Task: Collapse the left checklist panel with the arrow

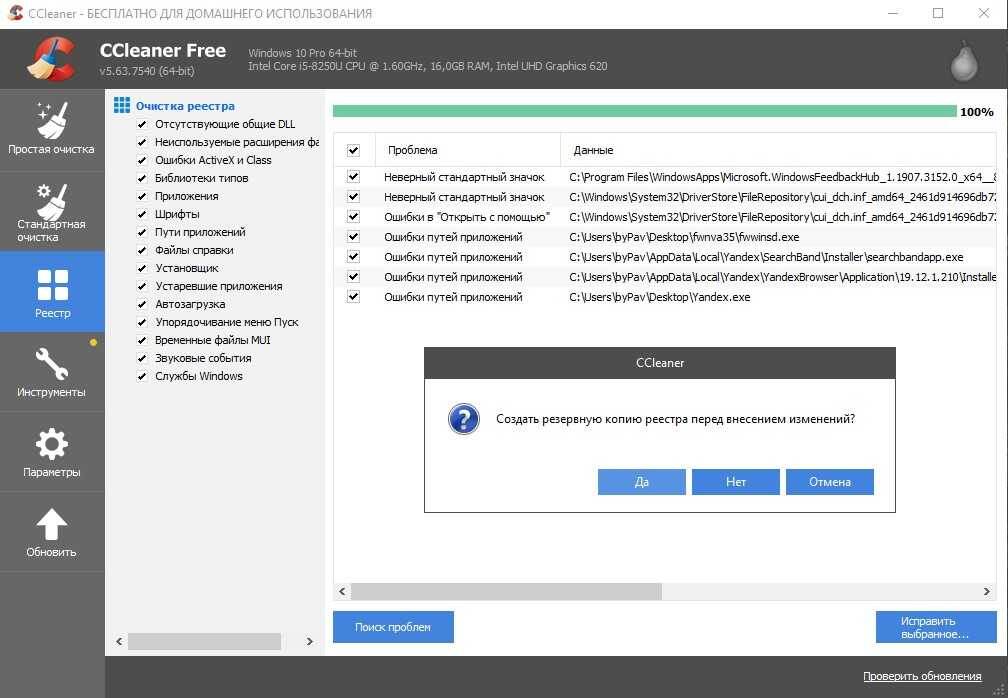Action: [x=117, y=641]
